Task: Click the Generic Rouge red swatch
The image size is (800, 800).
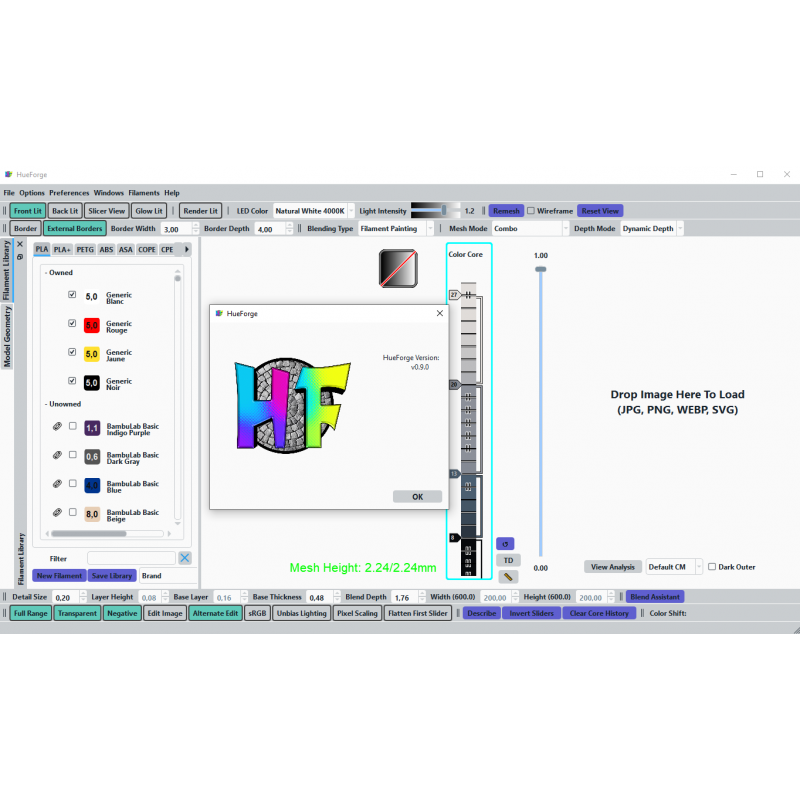Action: click(92, 325)
